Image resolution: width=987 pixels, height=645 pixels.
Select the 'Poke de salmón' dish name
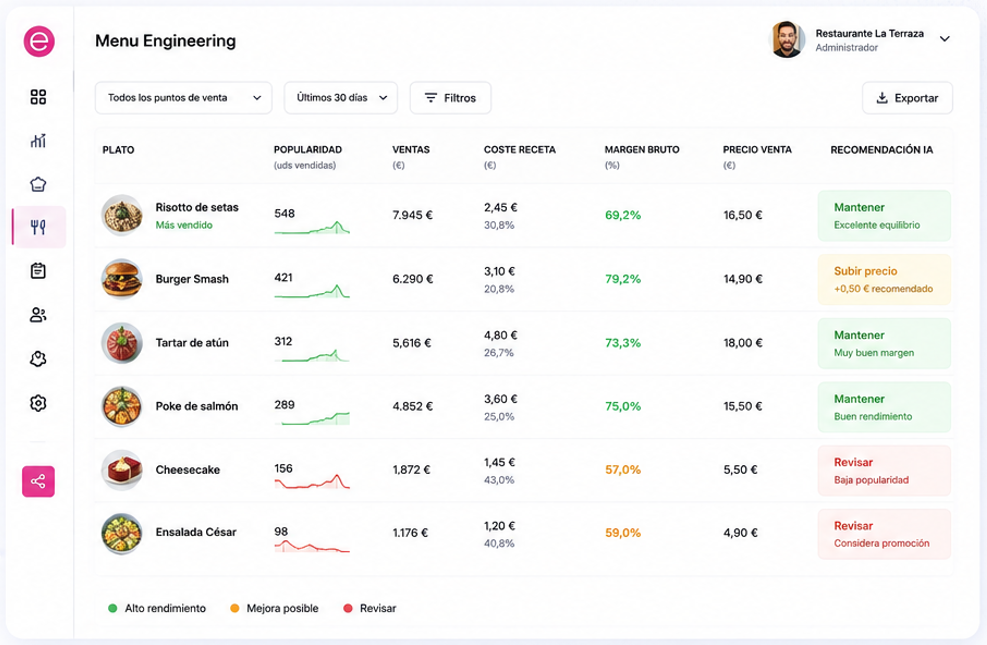point(197,407)
